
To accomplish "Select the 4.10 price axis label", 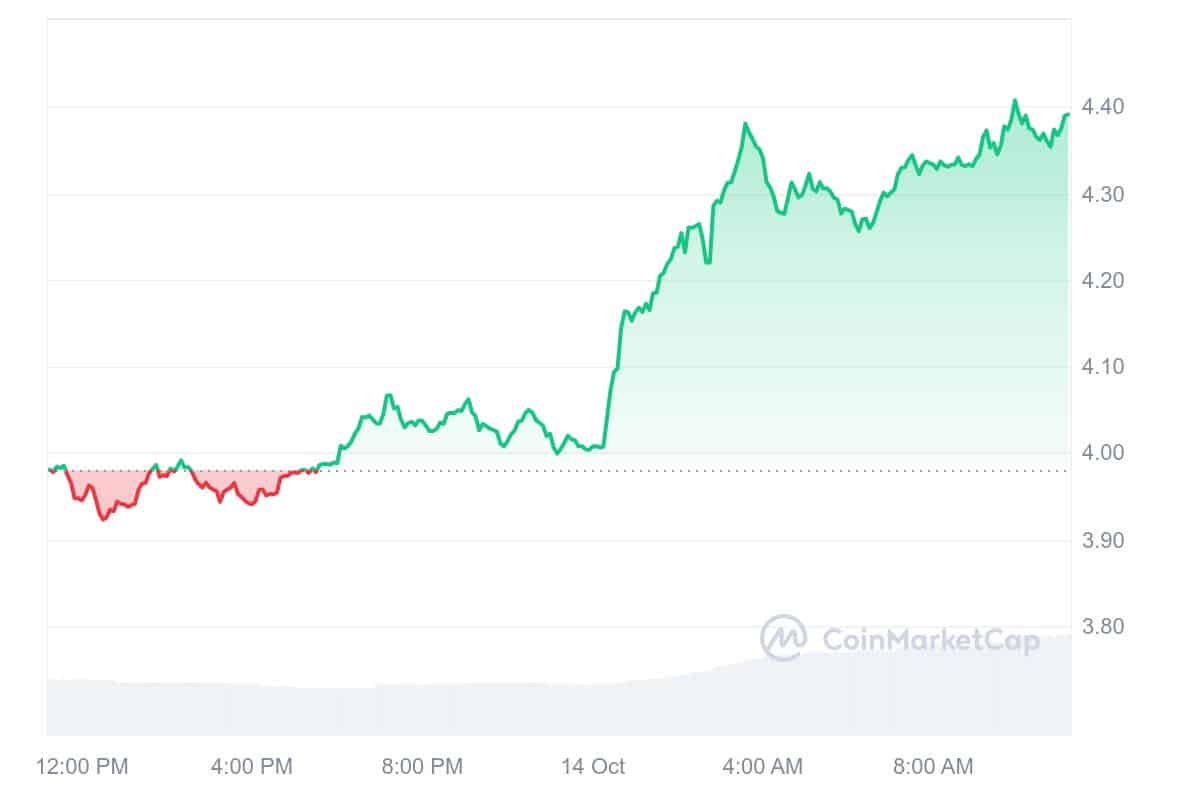I will click(x=1105, y=367).
